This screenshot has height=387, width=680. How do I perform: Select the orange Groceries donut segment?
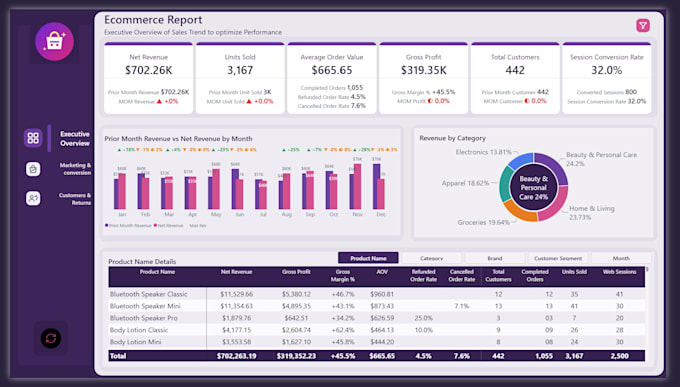pyautogui.click(x=519, y=212)
